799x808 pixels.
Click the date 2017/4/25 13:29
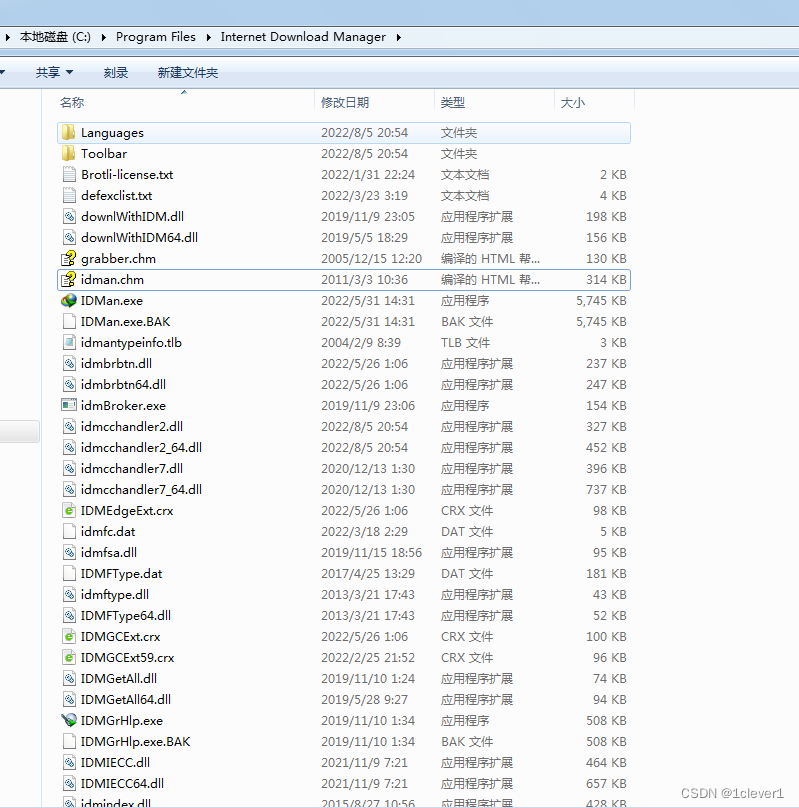[x=368, y=574]
